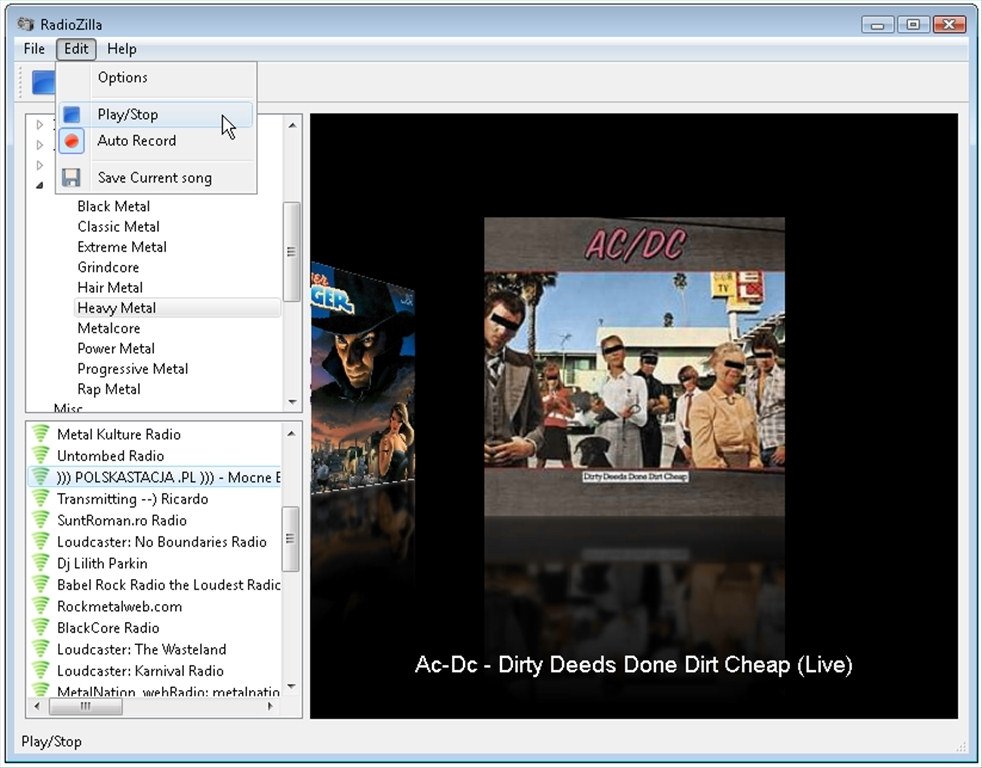The width and height of the screenshot is (982, 768).
Task: Collapse the expanded genre tree node arrow
Action: (x=39, y=185)
